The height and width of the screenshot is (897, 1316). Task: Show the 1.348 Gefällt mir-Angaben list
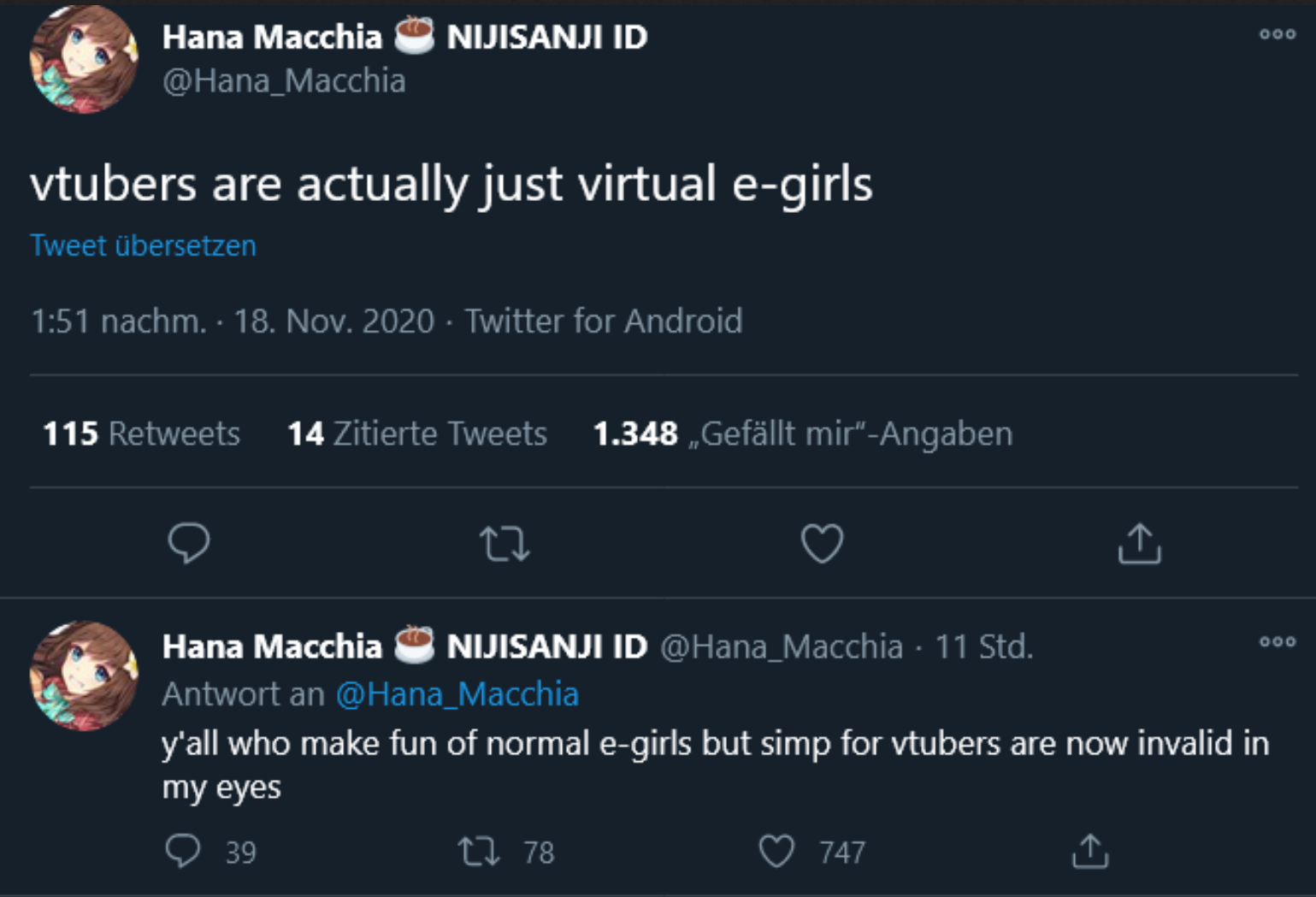coord(803,434)
